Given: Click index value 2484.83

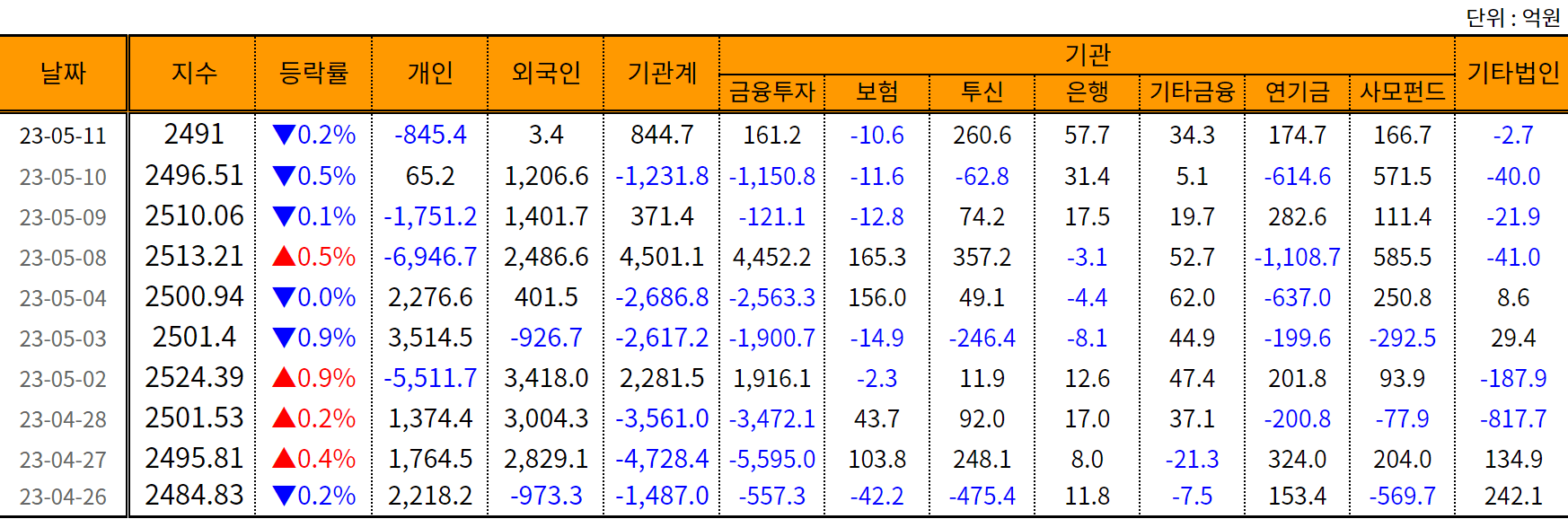Looking at the screenshot, I should (194, 495).
